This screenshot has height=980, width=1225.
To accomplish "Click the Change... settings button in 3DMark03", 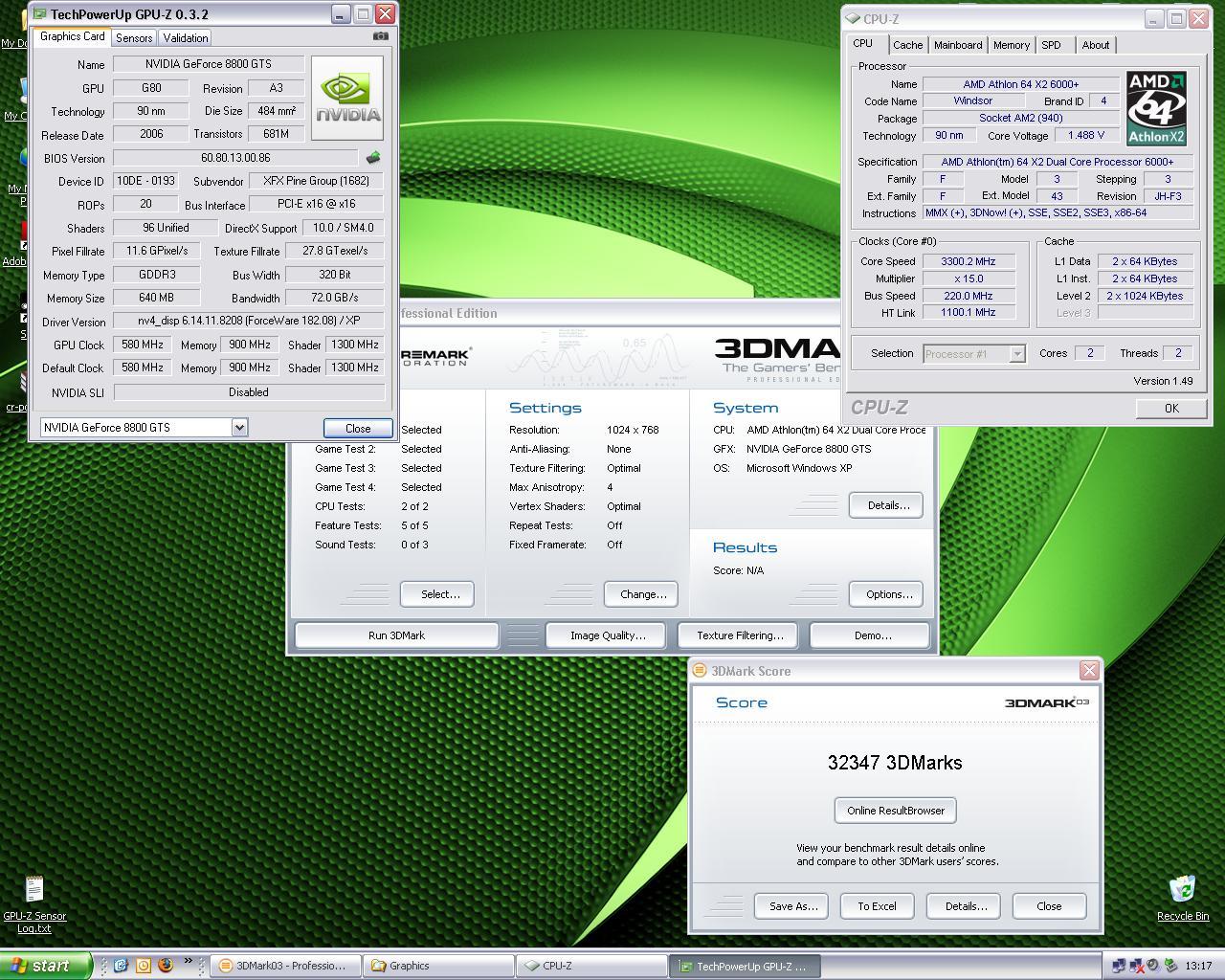I will 643,594.
